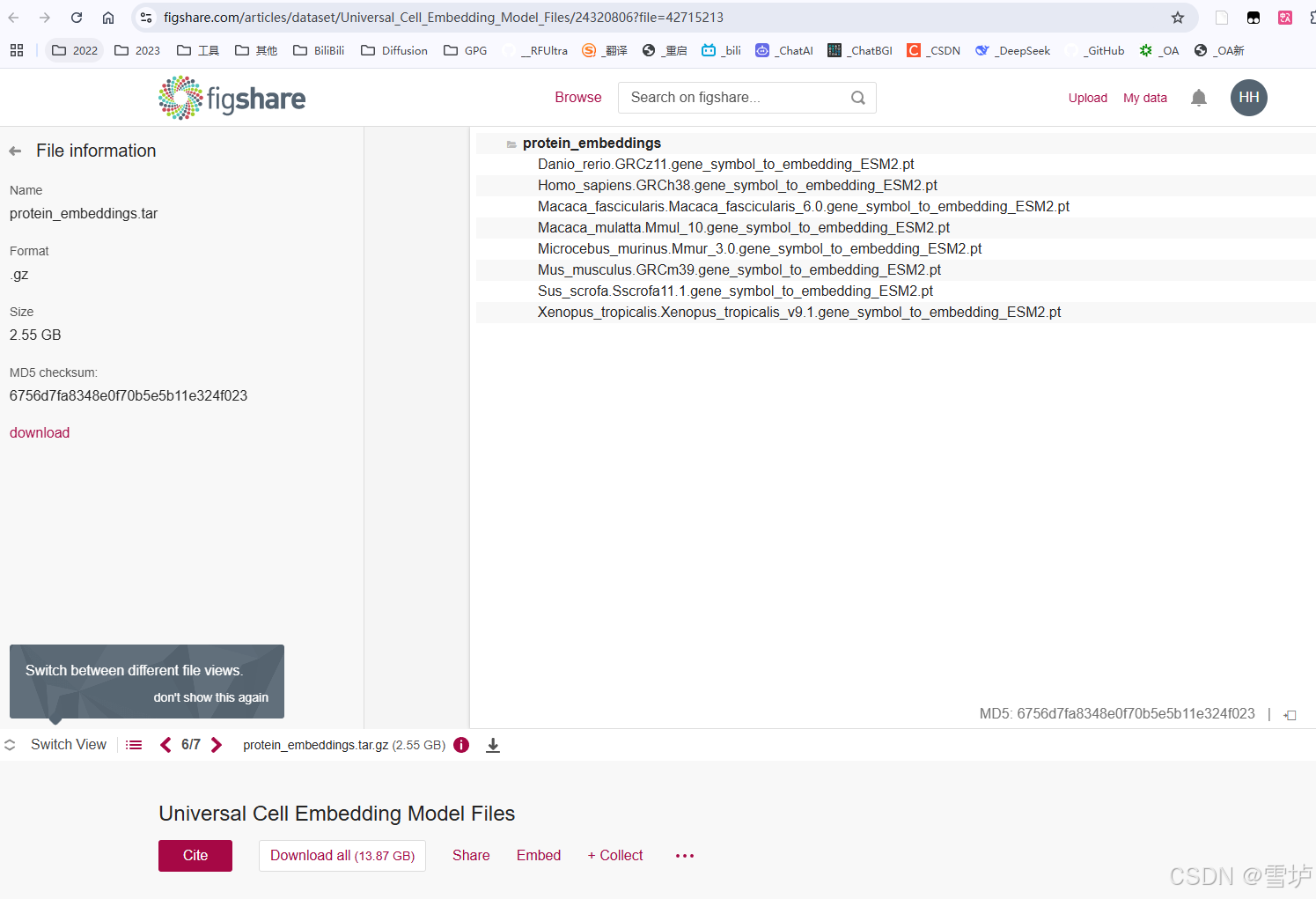The image size is (1316, 899).
Task: Select Xenopus_tropicalis embedding file row
Action: coord(896,313)
